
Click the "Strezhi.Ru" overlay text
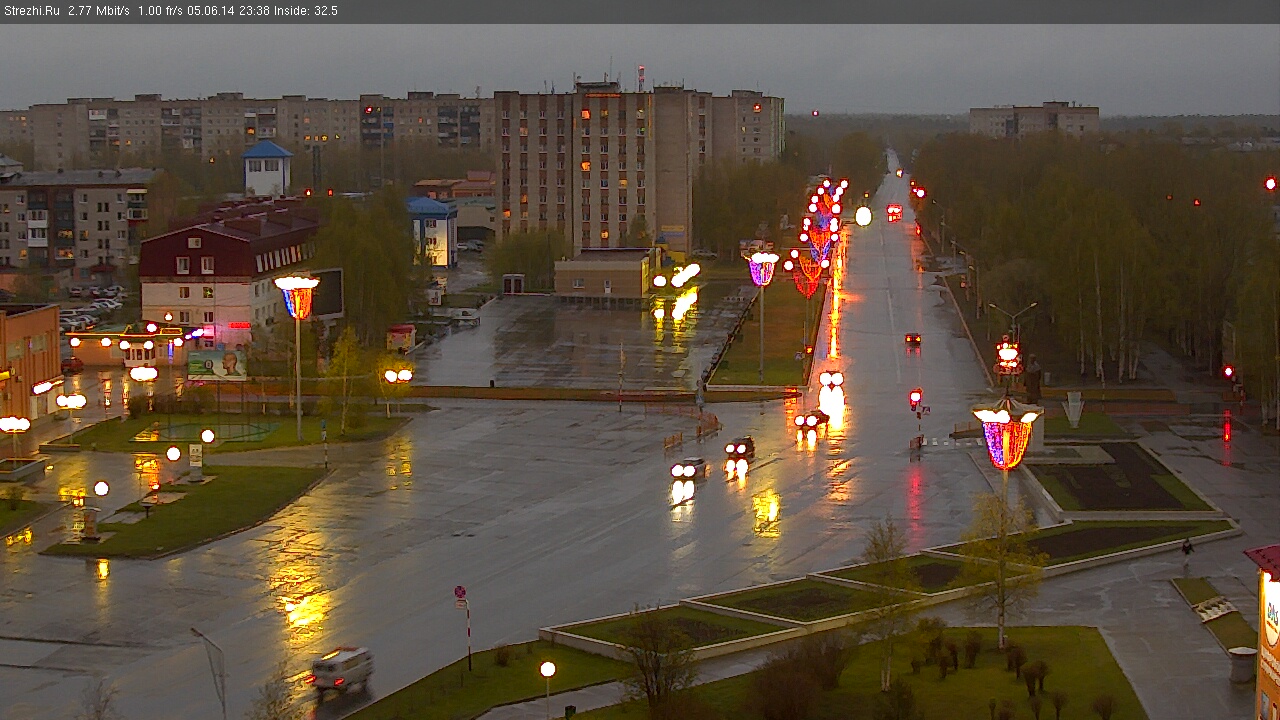coord(31,11)
